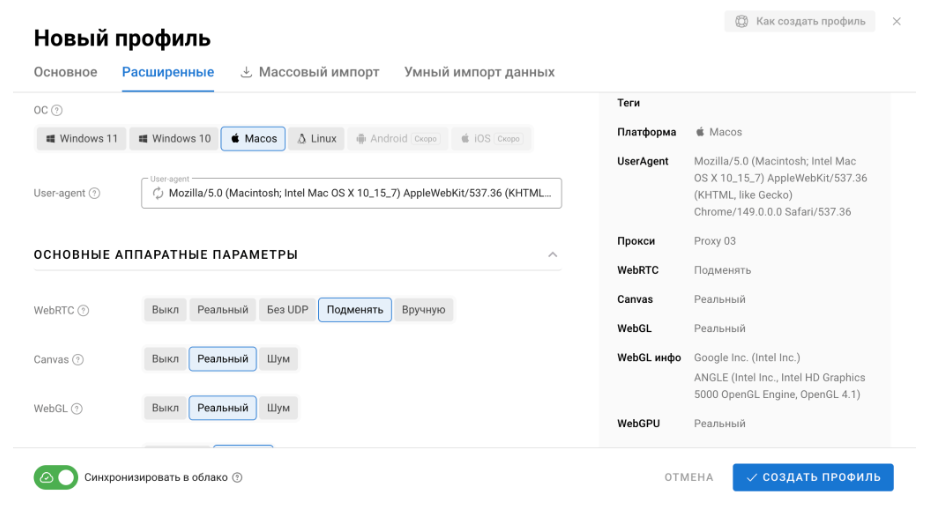This screenshot has height=515, width=931.
Task: Click Отмена button
Action: pos(689,478)
